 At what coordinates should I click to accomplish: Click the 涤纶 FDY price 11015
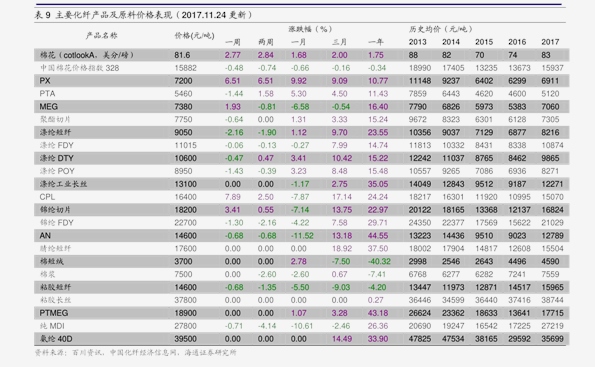pyautogui.click(x=186, y=145)
